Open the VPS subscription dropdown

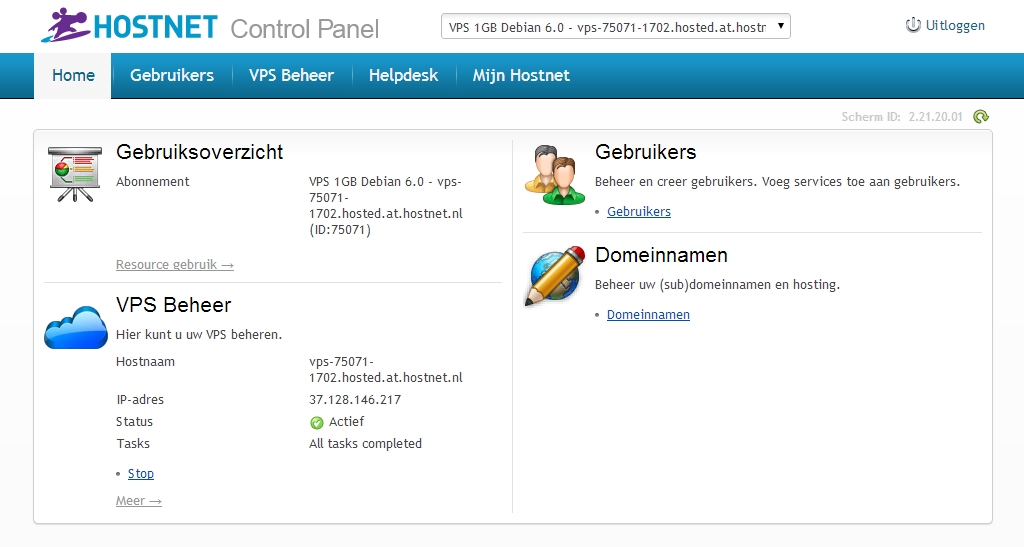[x=615, y=27]
